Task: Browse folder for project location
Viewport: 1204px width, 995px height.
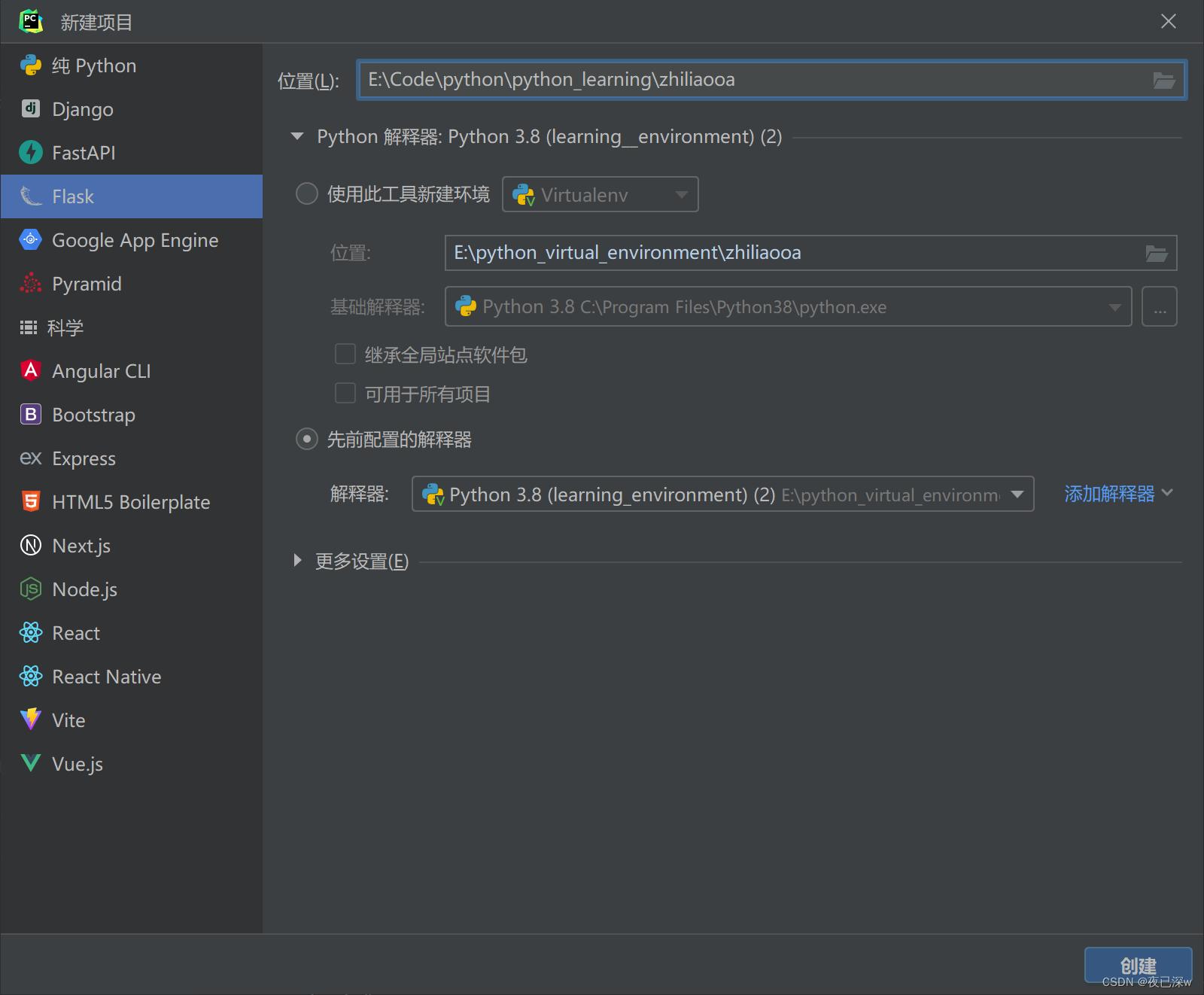Action: pyautogui.click(x=1164, y=80)
